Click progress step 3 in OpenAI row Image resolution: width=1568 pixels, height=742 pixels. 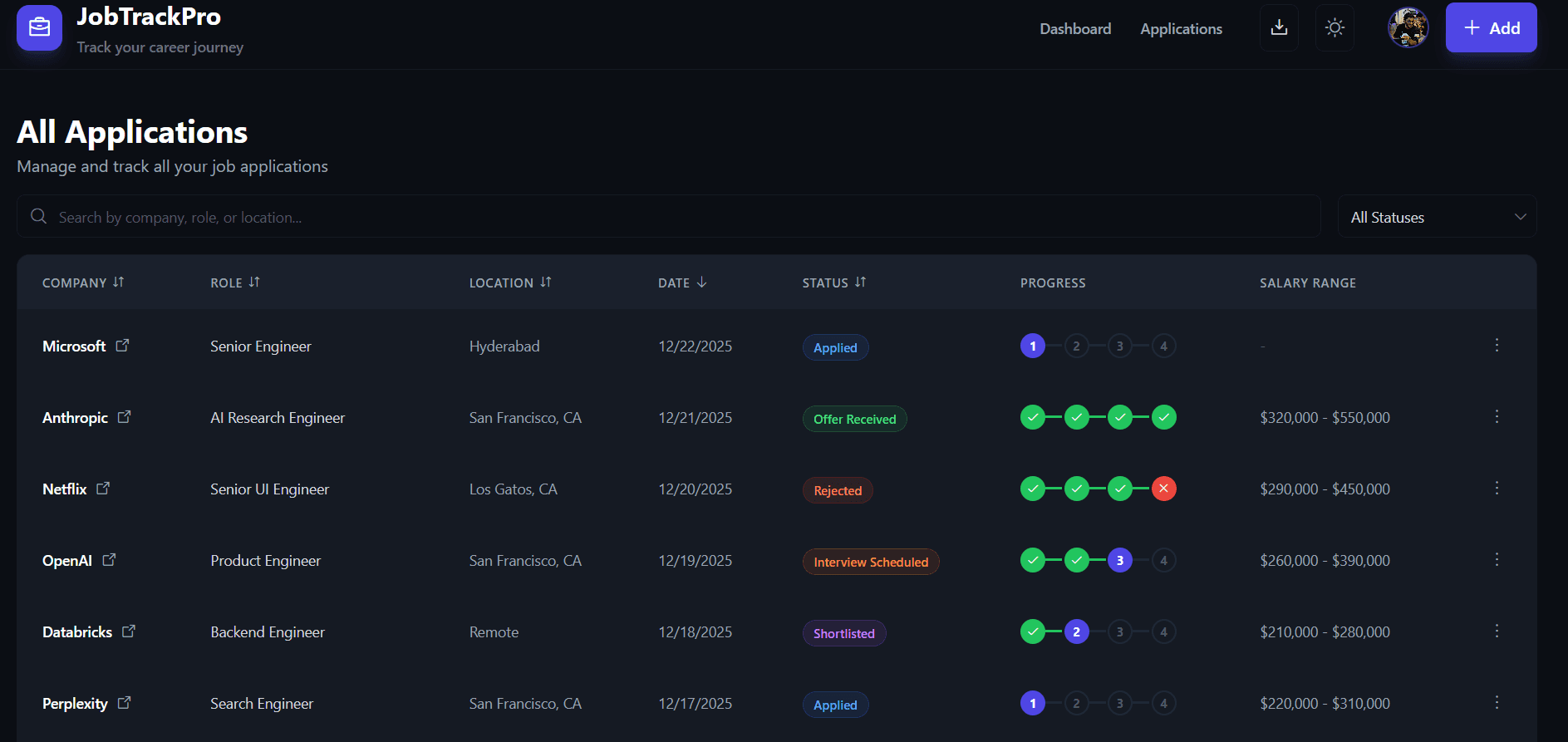1120,560
